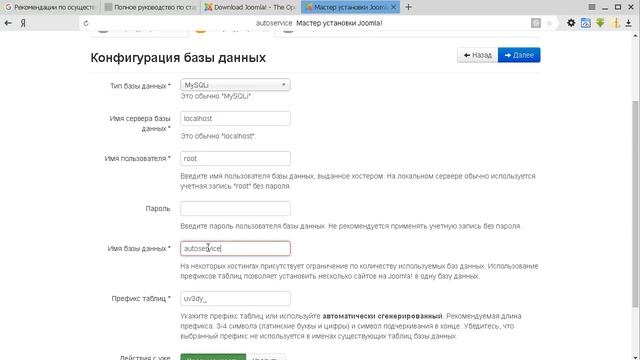
Task: Click the Тип базы данных label
Action: click(x=140, y=86)
